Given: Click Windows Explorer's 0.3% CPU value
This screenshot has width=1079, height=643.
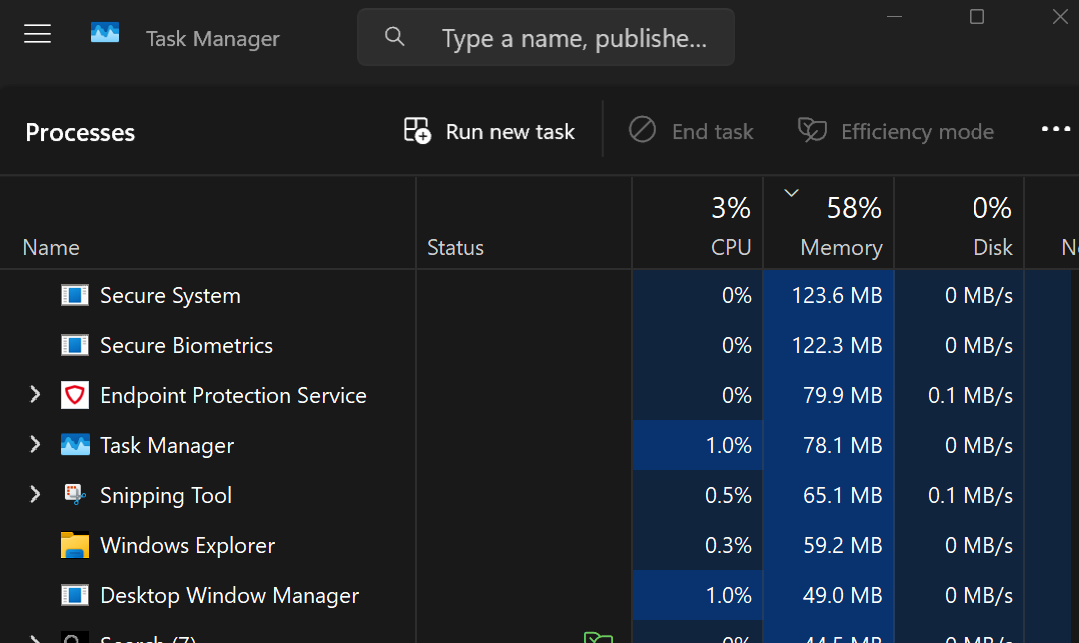Looking at the screenshot, I should 728,545.
